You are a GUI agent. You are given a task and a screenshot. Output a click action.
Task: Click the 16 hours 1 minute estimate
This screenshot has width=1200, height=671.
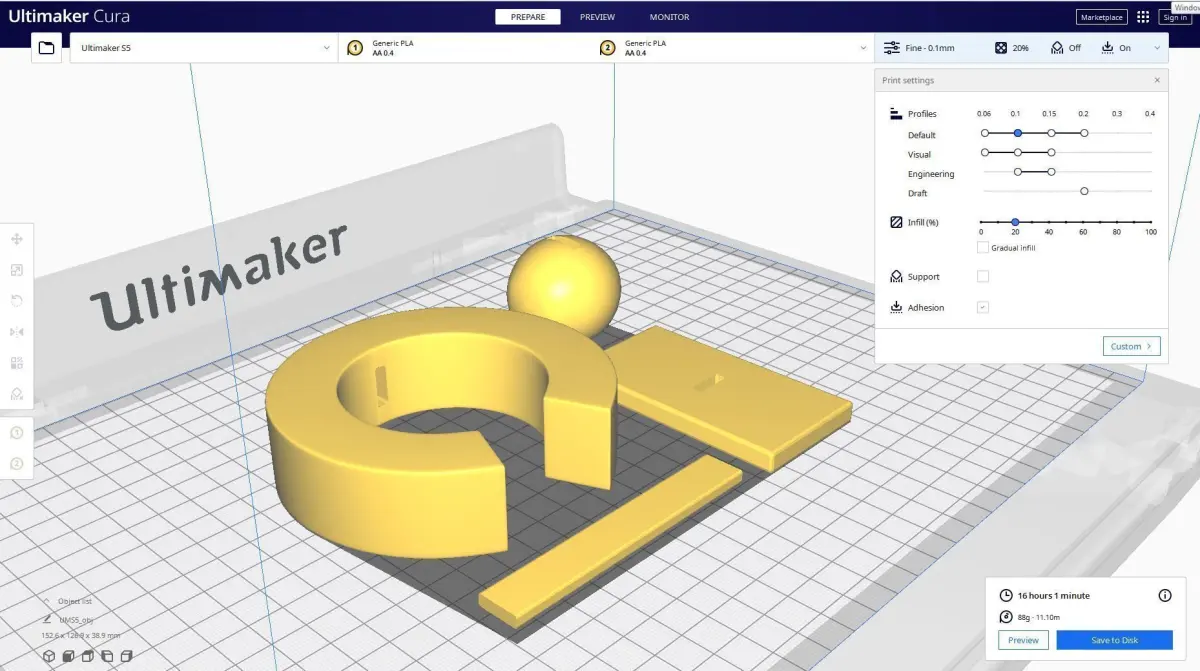pyautogui.click(x=1054, y=595)
